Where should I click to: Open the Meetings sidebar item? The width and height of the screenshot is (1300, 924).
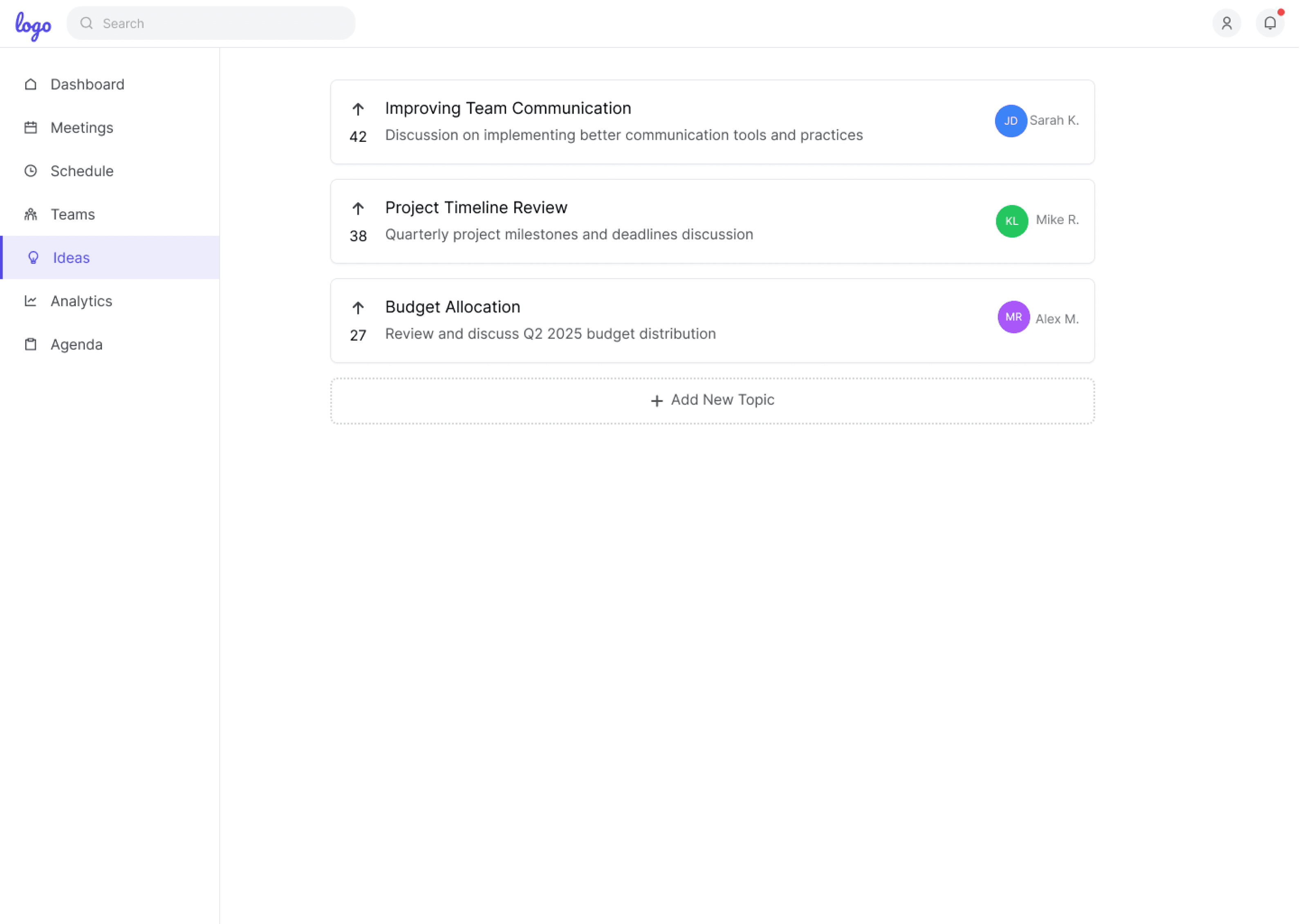[82, 128]
